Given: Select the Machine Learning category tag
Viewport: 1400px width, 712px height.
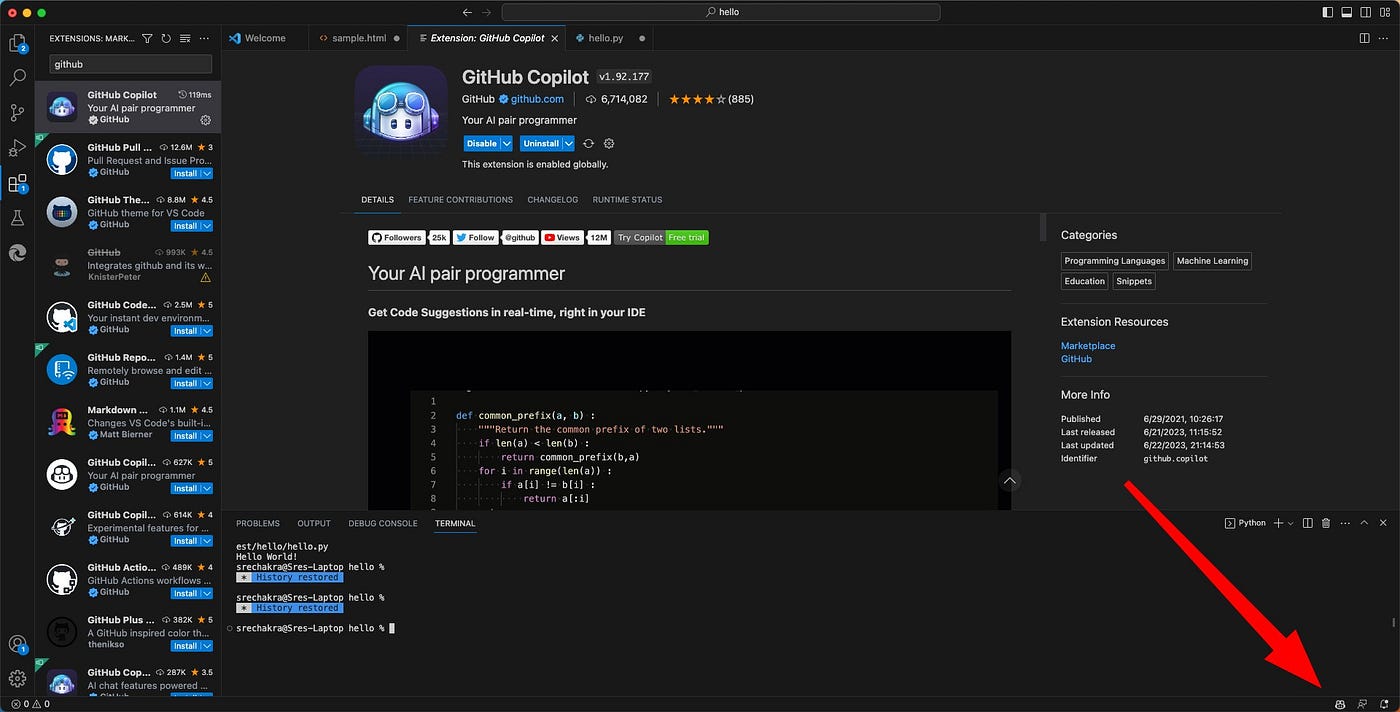Looking at the screenshot, I should coord(1212,261).
